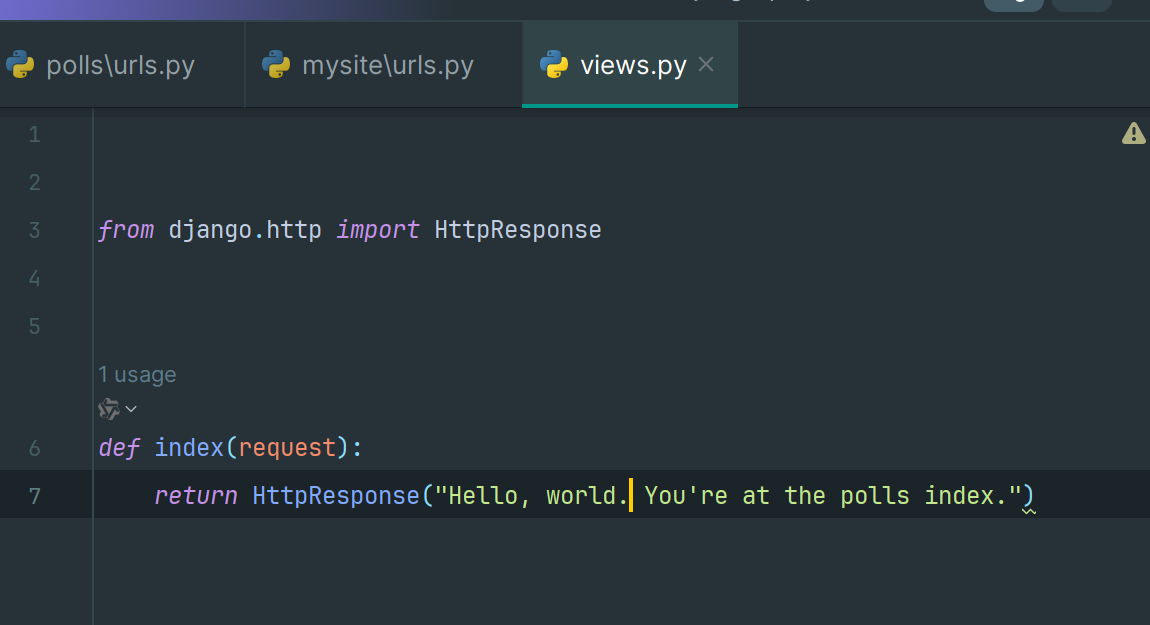Click the AI actions swirl icon above def index
1150x625 pixels.
pyautogui.click(x=109, y=409)
